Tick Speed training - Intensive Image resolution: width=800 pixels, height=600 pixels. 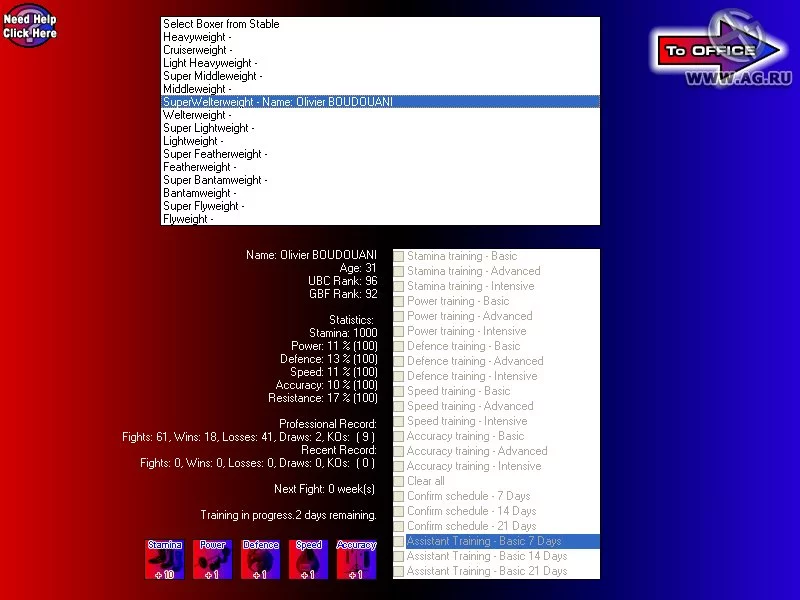click(x=399, y=421)
